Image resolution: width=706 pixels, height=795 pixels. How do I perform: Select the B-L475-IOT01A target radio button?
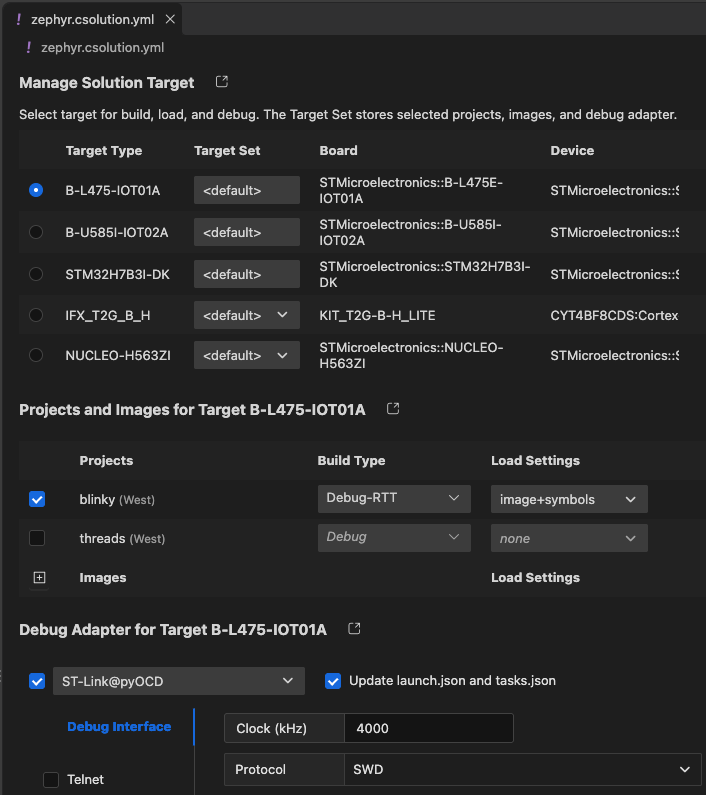[36, 190]
